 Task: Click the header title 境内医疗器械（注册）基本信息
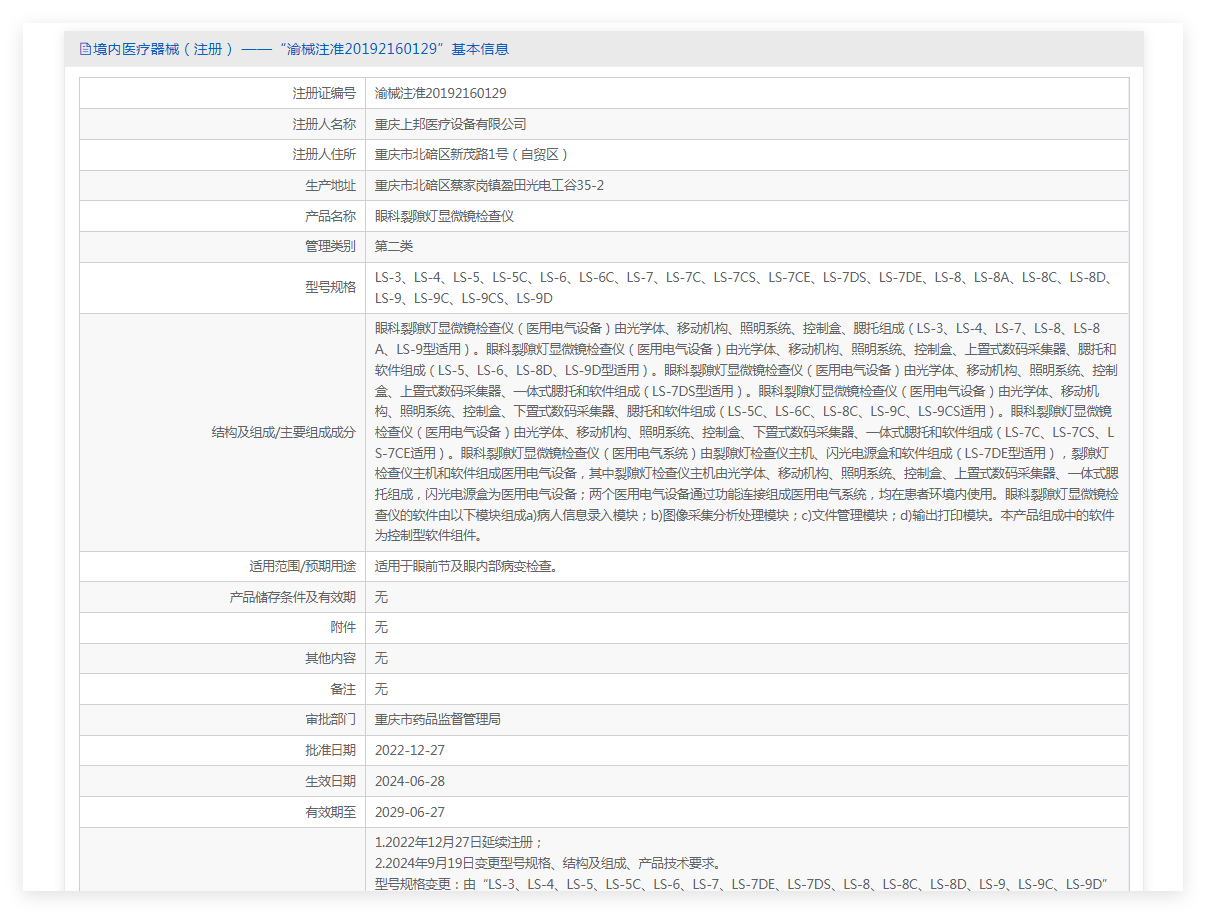[301, 49]
